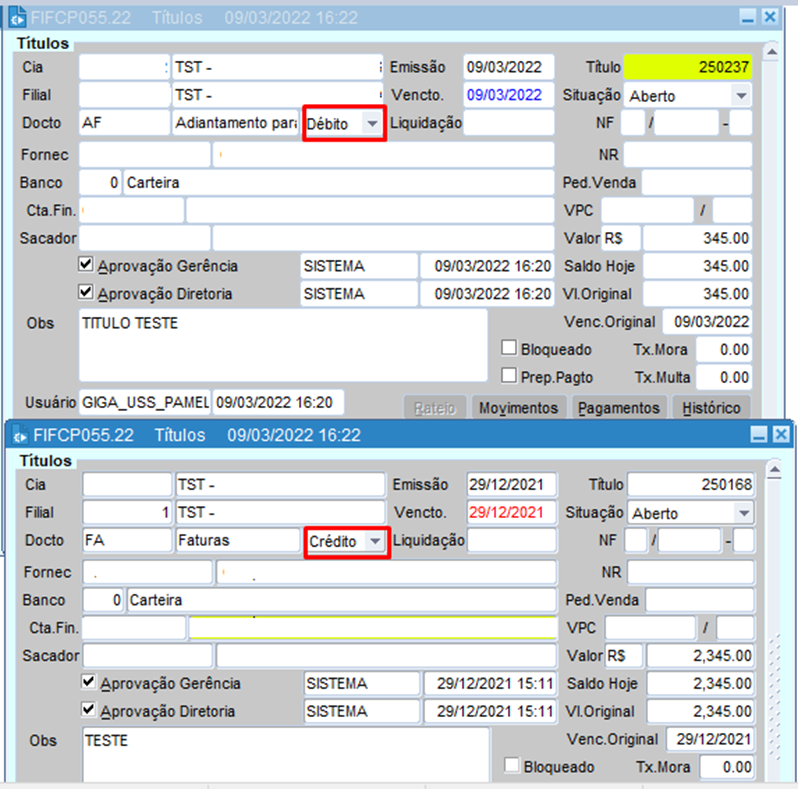Click Vl.Original field in bottom window
The height and width of the screenshot is (789, 798).
[700, 712]
